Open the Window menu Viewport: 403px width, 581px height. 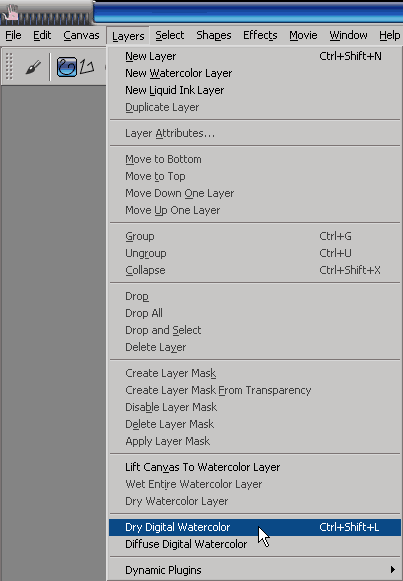pos(348,36)
